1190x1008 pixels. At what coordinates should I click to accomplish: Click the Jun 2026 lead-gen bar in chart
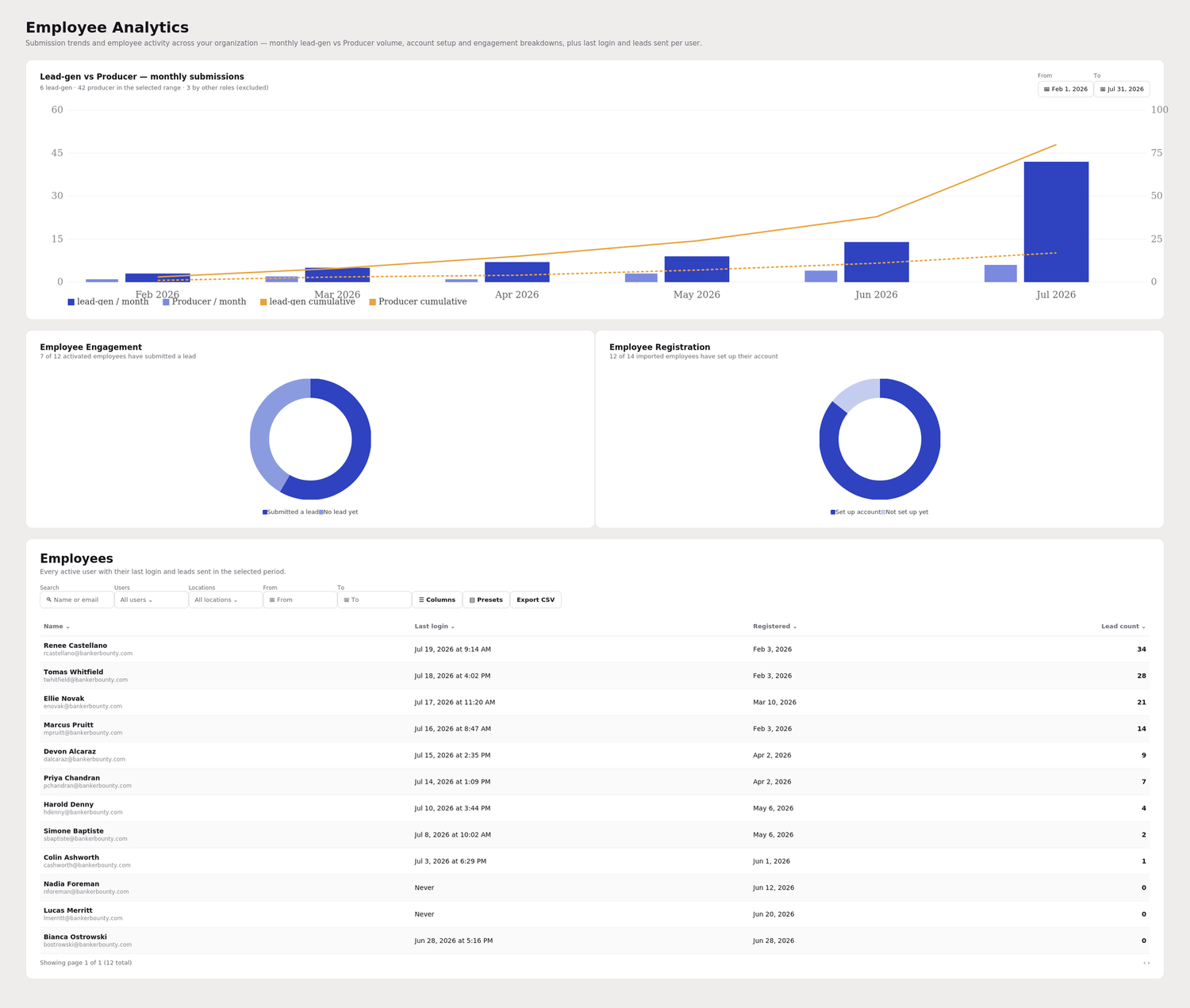pyautogui.click(x=877, y=262)
